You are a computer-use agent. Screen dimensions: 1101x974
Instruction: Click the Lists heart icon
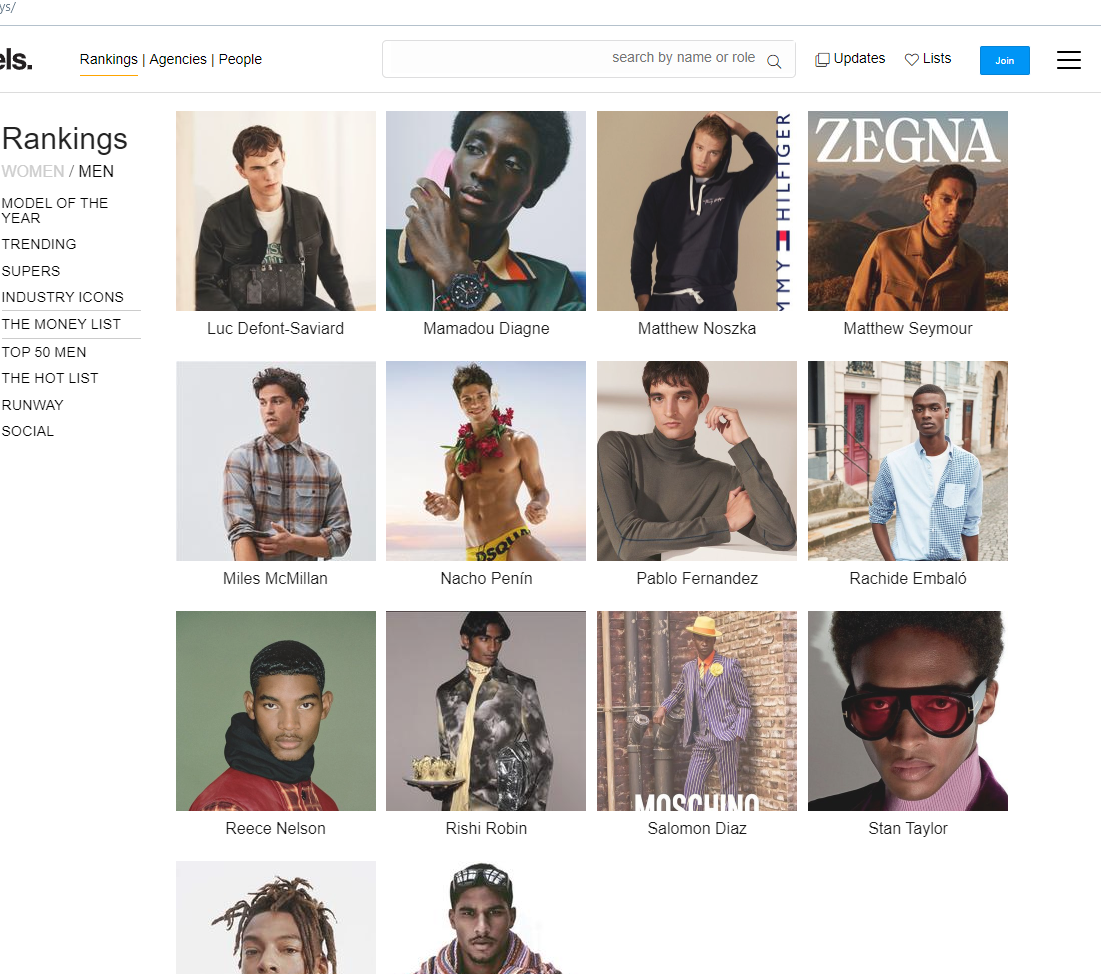pos(911,60)
